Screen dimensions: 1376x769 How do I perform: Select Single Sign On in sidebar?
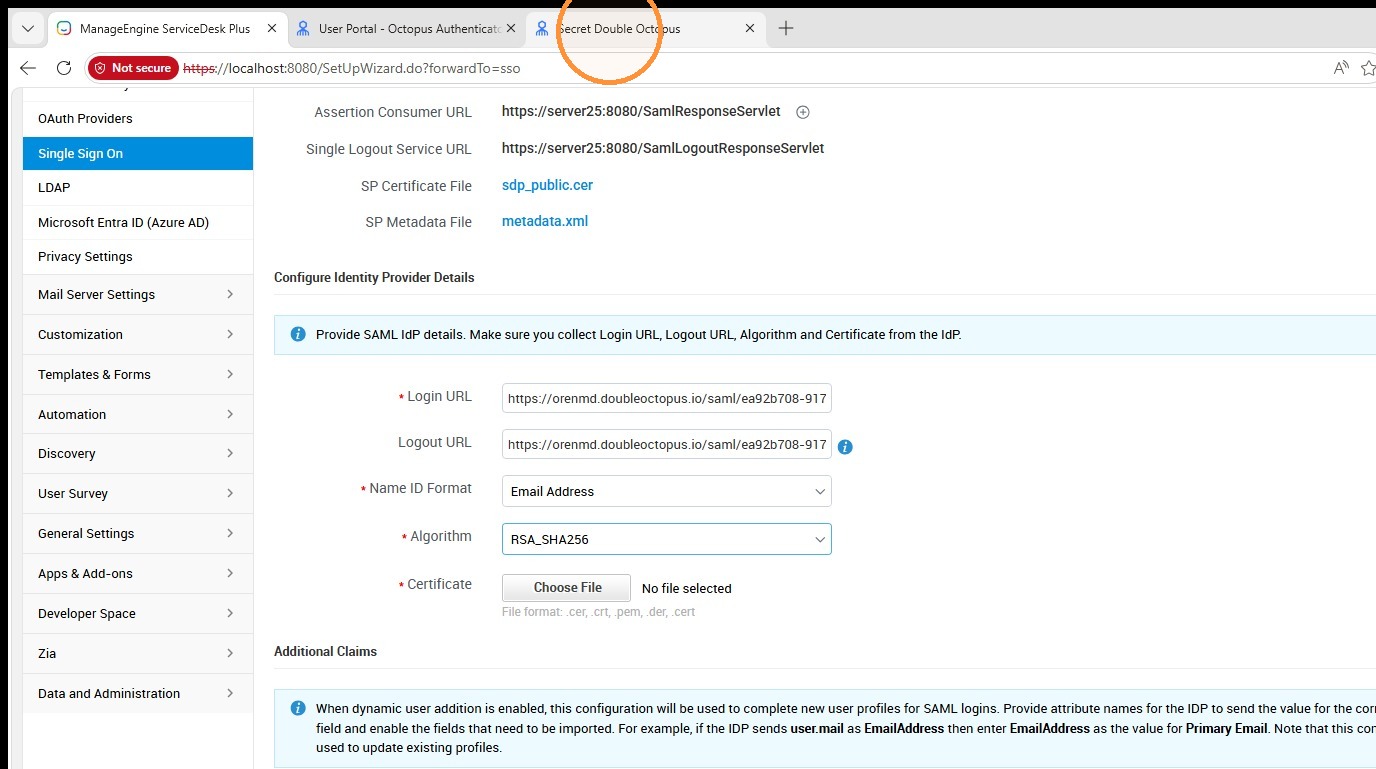coord(138,153)
